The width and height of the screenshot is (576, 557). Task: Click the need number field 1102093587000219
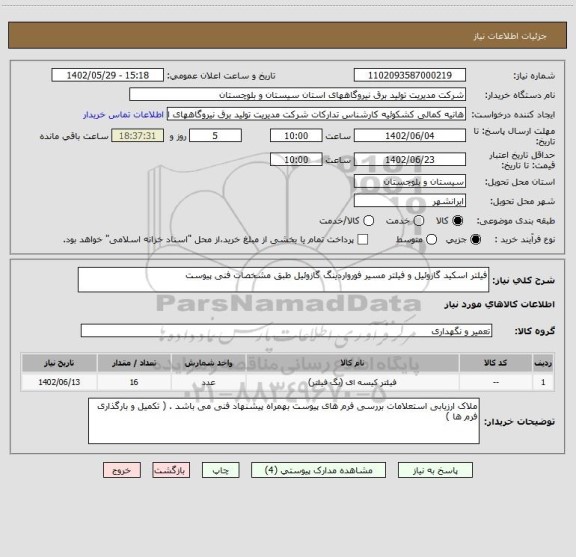(410, 75)
